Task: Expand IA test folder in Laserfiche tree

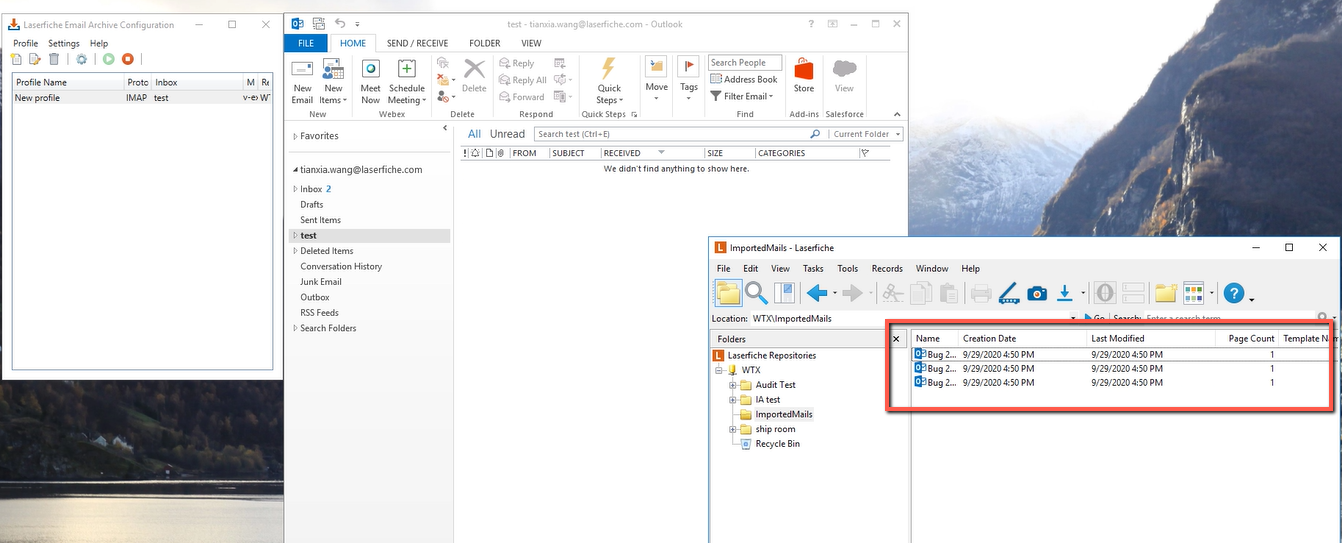Action: click(733, 400)
